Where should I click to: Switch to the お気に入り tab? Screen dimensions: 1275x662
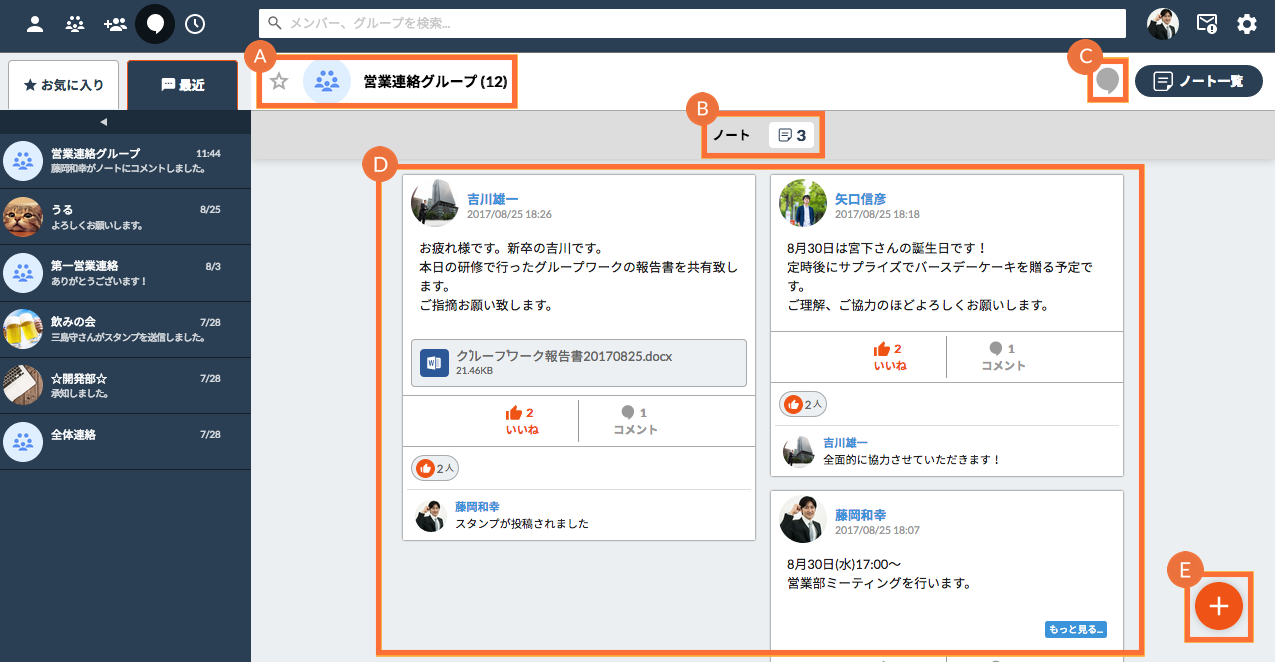(63, 85)
